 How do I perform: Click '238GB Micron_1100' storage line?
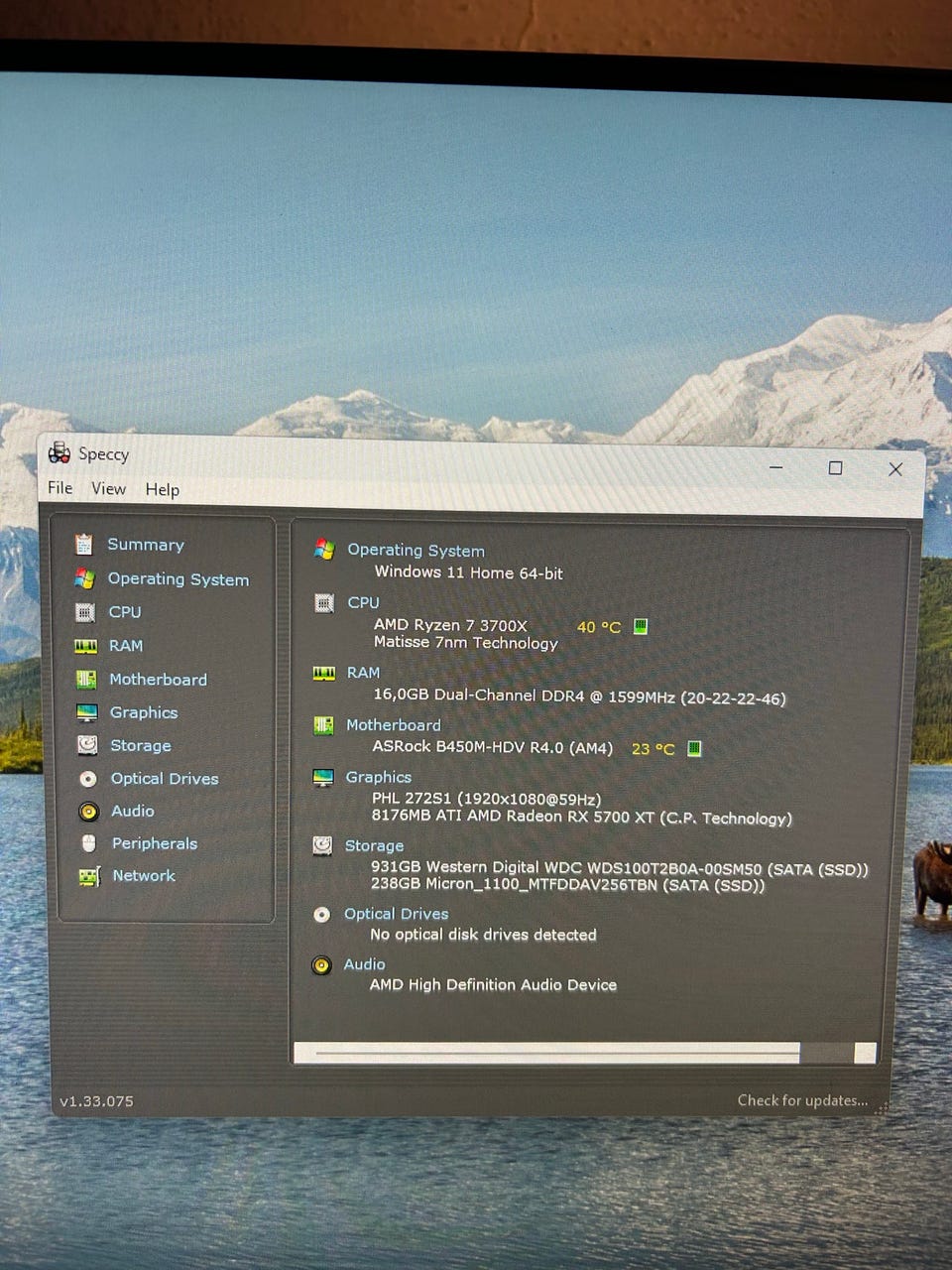pos(568,885)
